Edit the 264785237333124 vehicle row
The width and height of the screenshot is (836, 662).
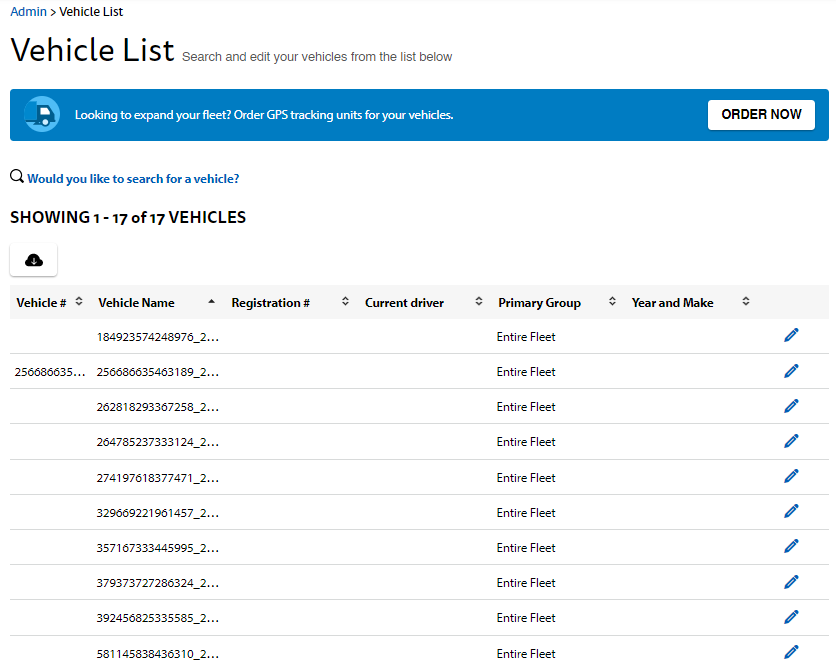click(x=791, y=441)
